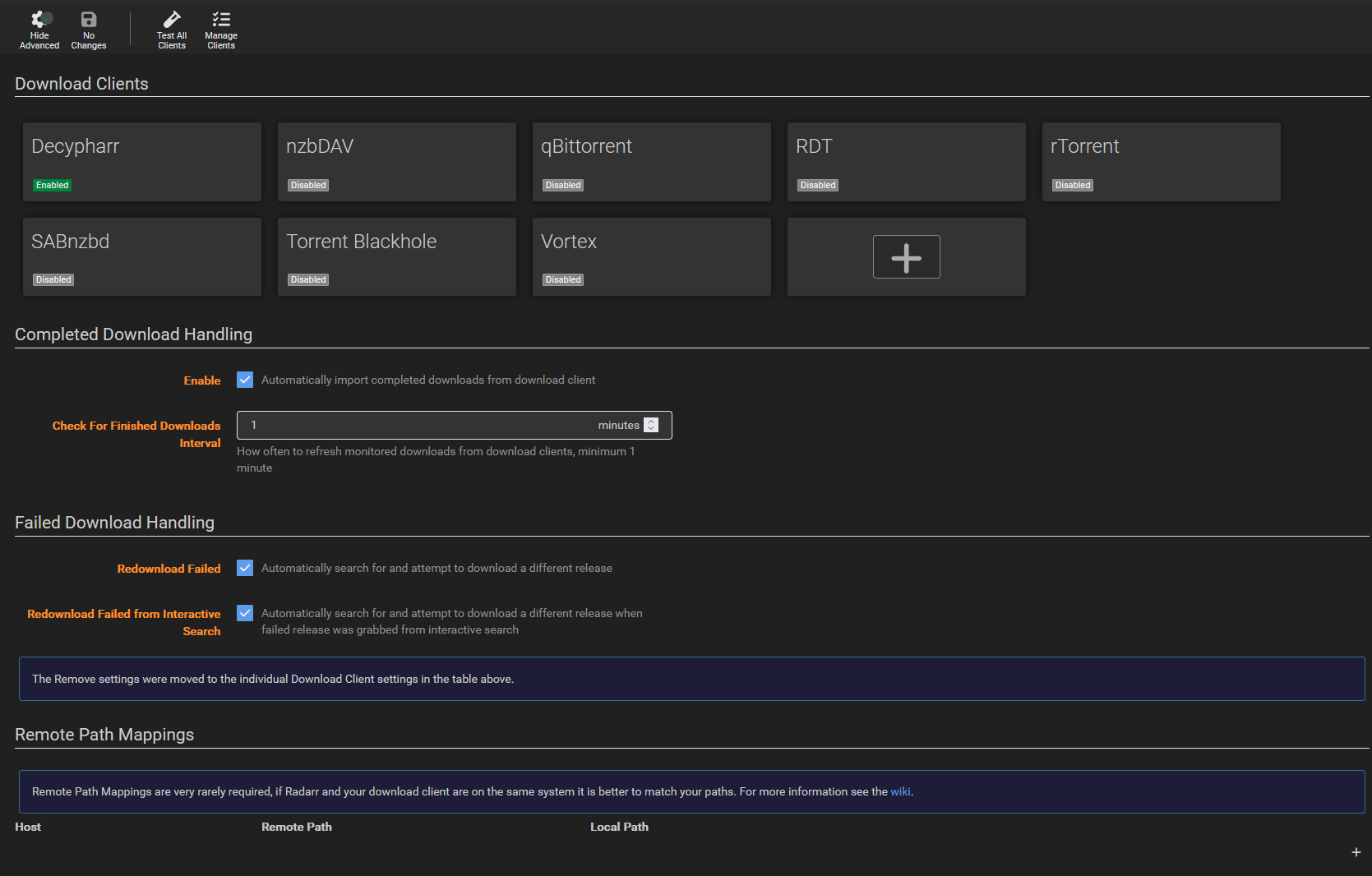
Task: Click the Disabled badge on RDT
Action: pos(818,185)
